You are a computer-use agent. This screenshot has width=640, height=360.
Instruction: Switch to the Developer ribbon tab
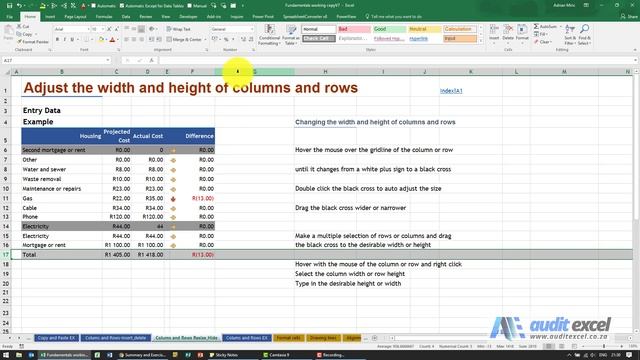coord(188,17)
